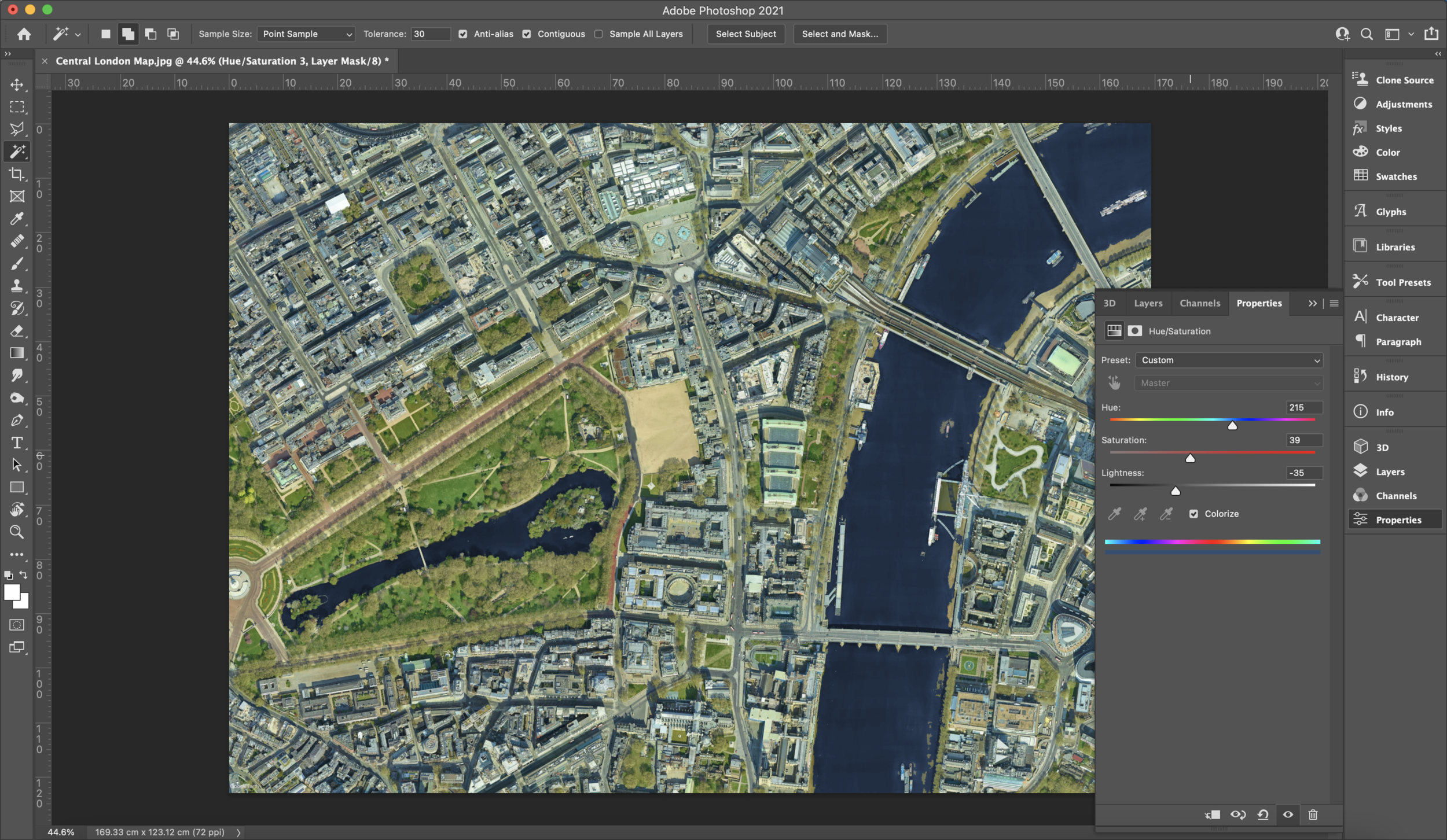Click the Hue slider handle
1447x840 pixels.
click(x=1232, y=426)
